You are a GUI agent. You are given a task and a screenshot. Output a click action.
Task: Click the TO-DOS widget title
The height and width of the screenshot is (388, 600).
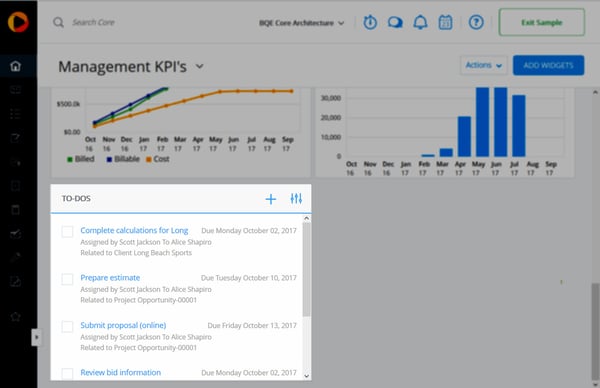[x=76, y=199]
